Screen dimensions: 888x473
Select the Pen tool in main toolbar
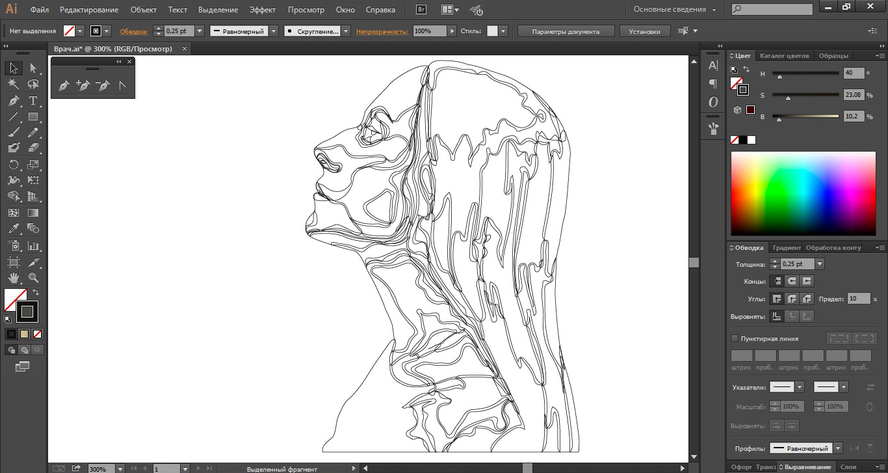[x=14, y=101]
